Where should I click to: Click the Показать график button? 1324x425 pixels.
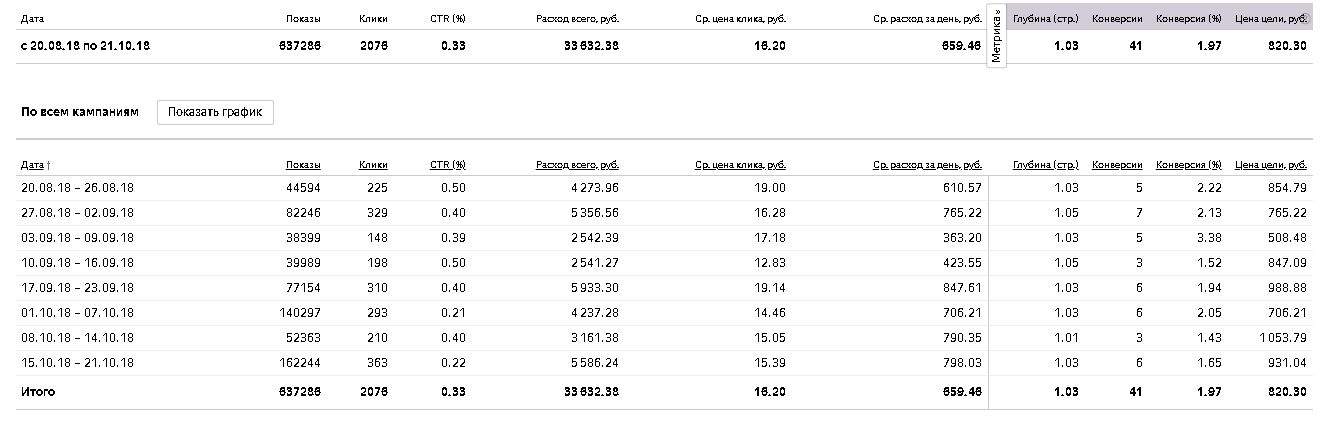pos(215,112)
